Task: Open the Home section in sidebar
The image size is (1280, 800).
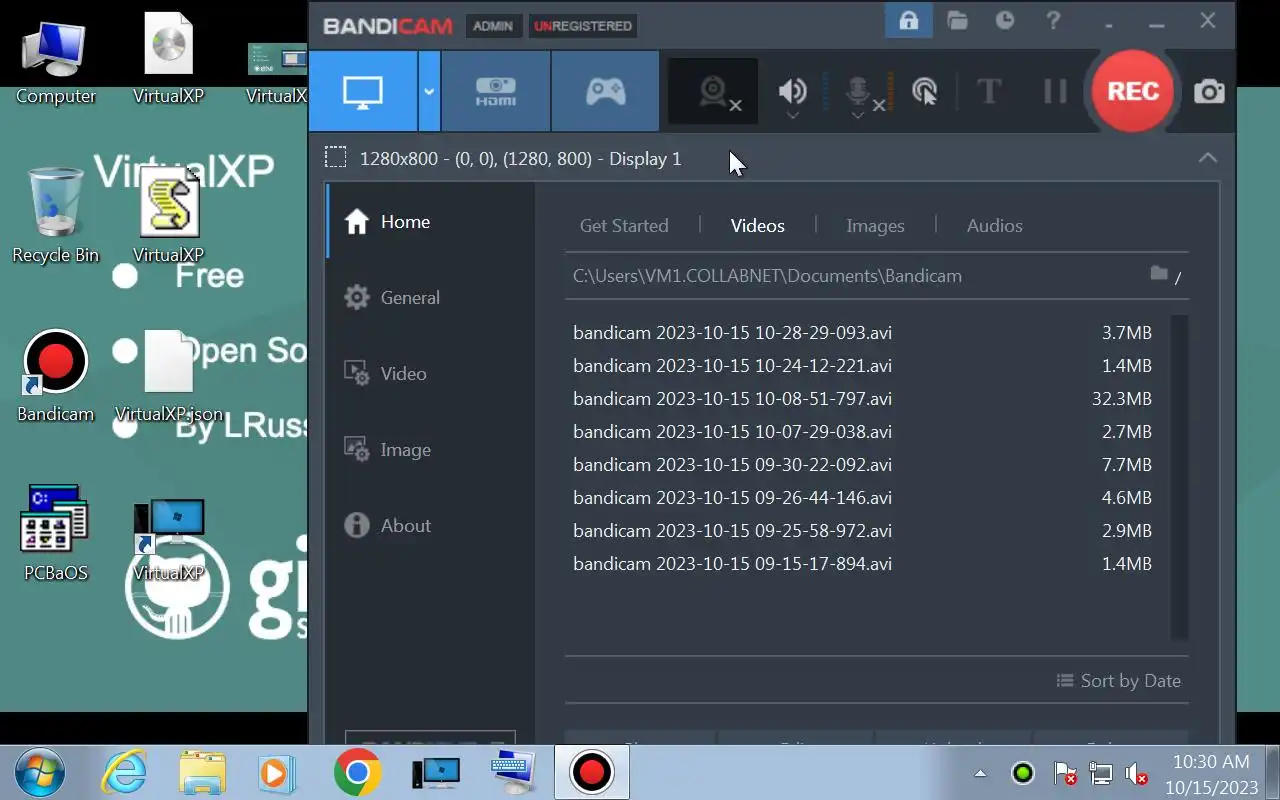Action: [x=431, y=222]
